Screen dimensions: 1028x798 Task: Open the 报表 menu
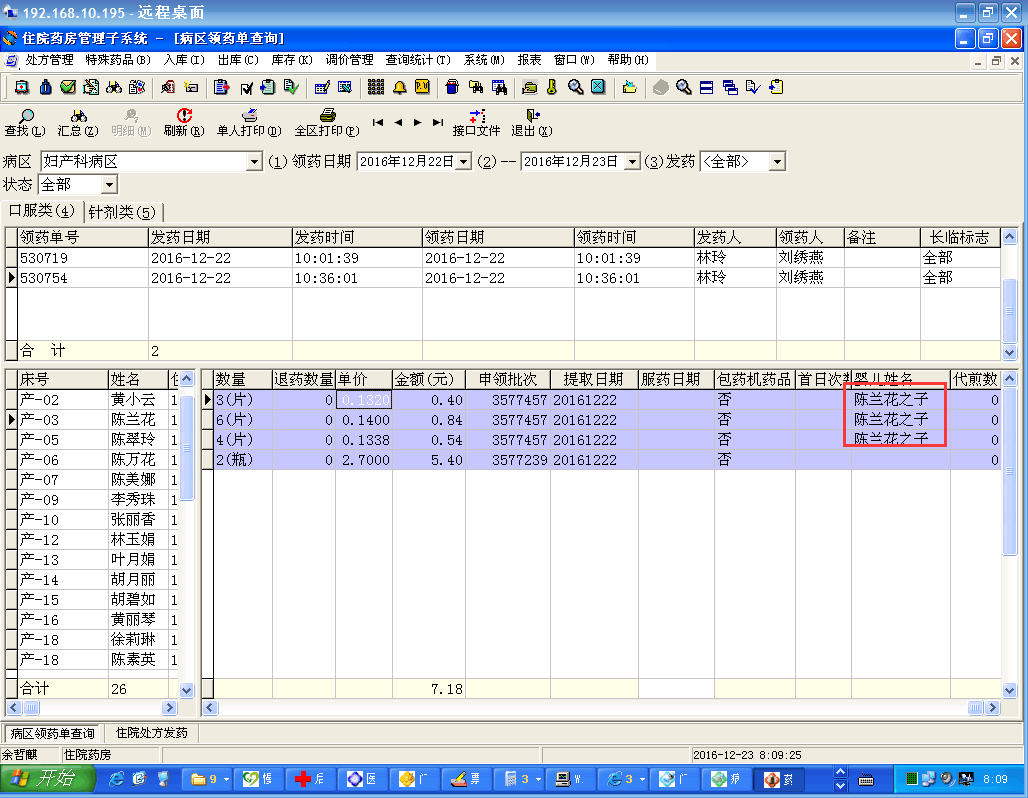530,60
